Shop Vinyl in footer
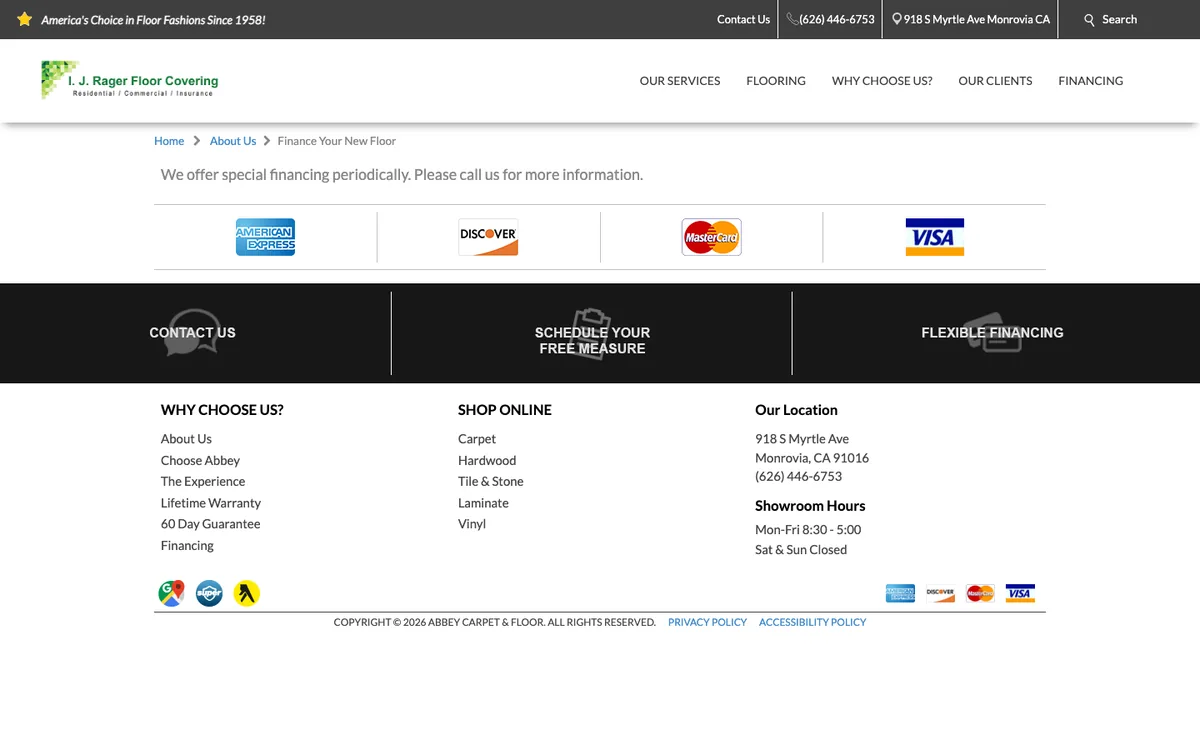Viewport: 1200px width, 750px height. [472, 524]
